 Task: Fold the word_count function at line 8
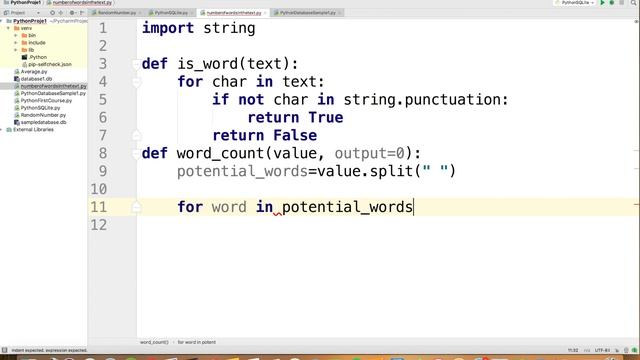[136, 154]
